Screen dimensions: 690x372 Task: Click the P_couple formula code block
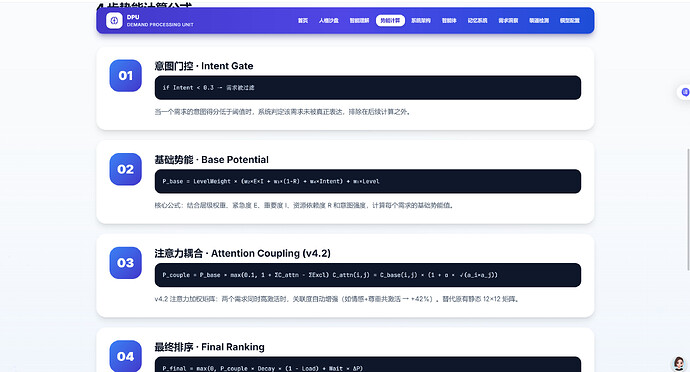[x=367, y=275]
